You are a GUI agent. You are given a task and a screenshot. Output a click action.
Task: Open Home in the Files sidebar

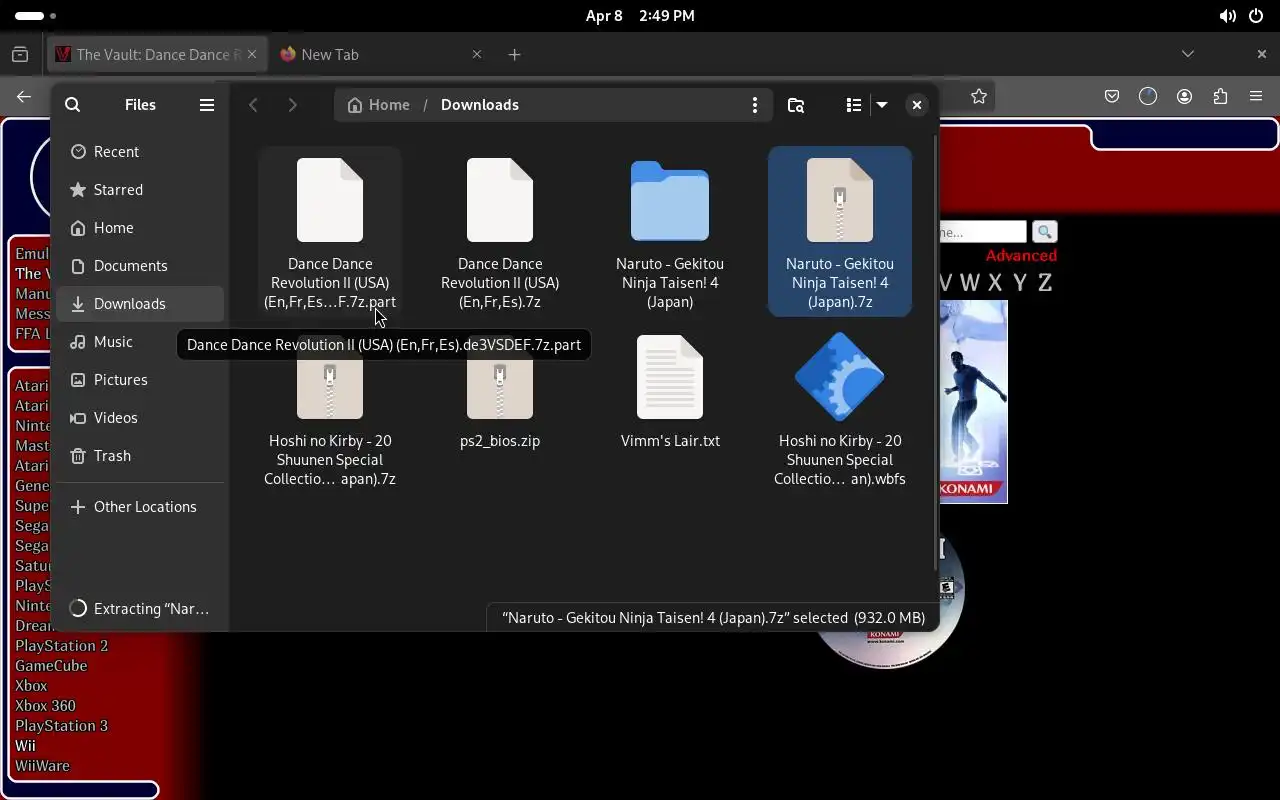(x=140, y=228)
